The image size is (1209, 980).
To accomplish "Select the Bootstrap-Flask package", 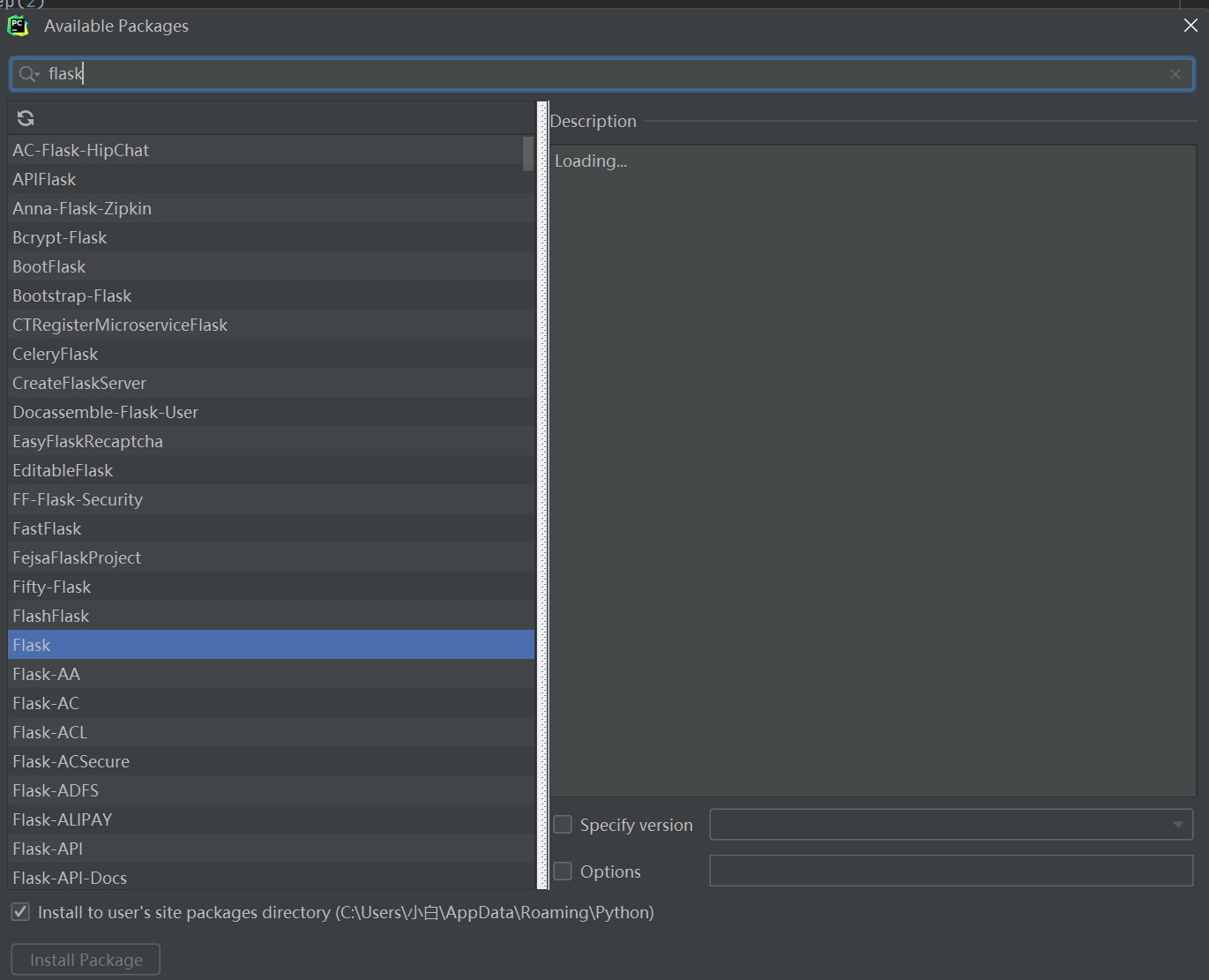I will (x=271, y=295).
